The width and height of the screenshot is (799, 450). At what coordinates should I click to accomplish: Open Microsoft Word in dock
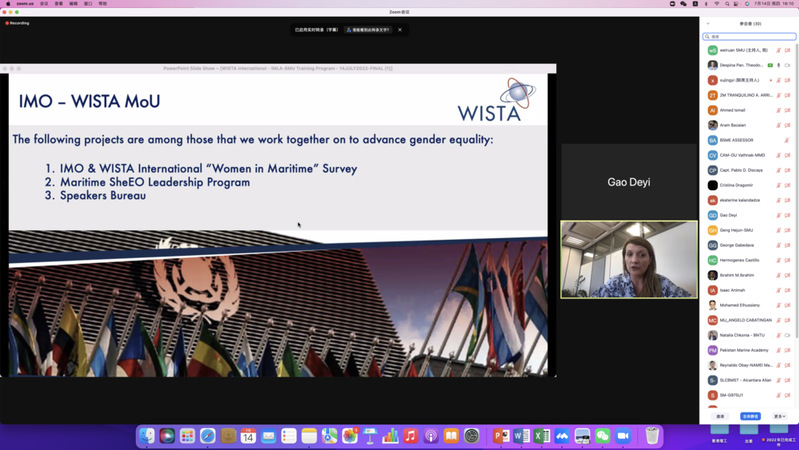521,436
